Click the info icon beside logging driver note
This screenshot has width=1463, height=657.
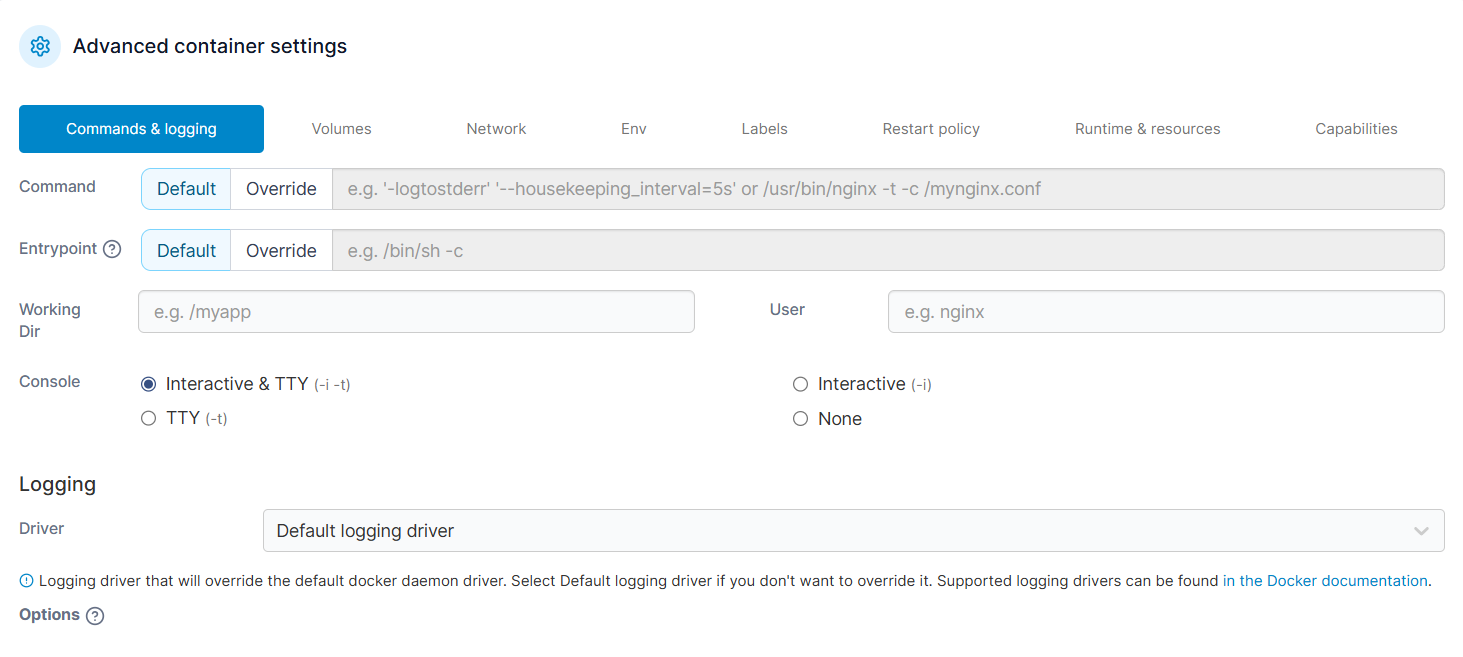[x=26, y=580]
